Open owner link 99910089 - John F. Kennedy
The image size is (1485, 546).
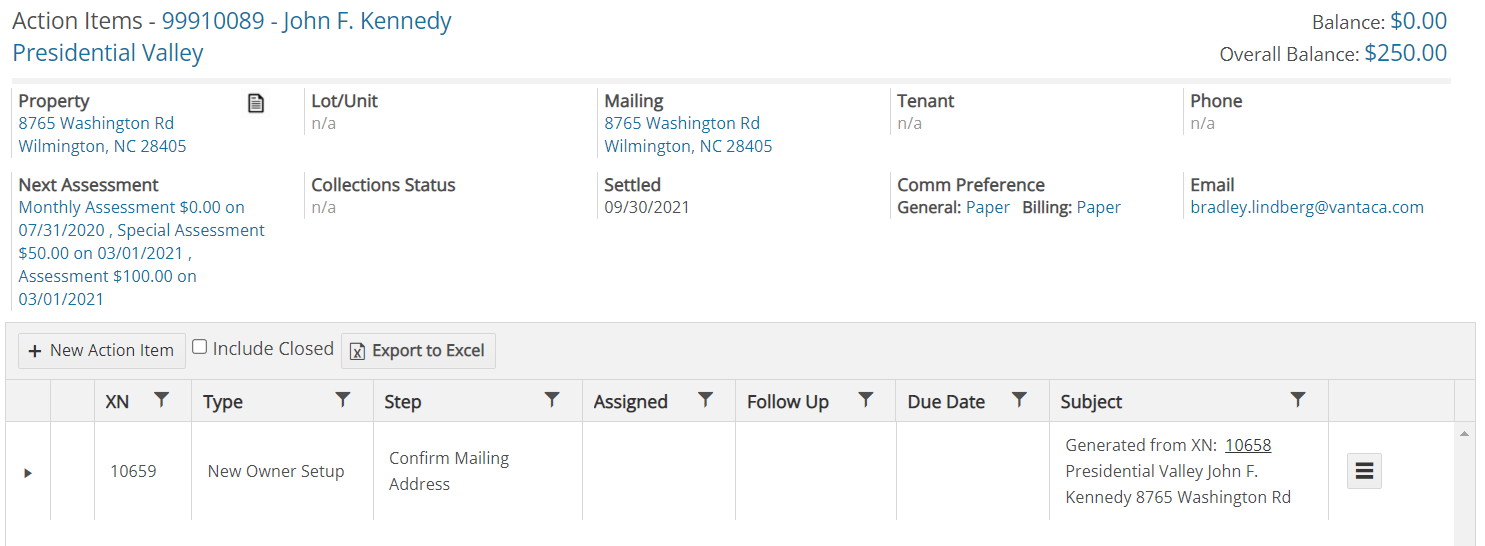[x=307, y=21]
